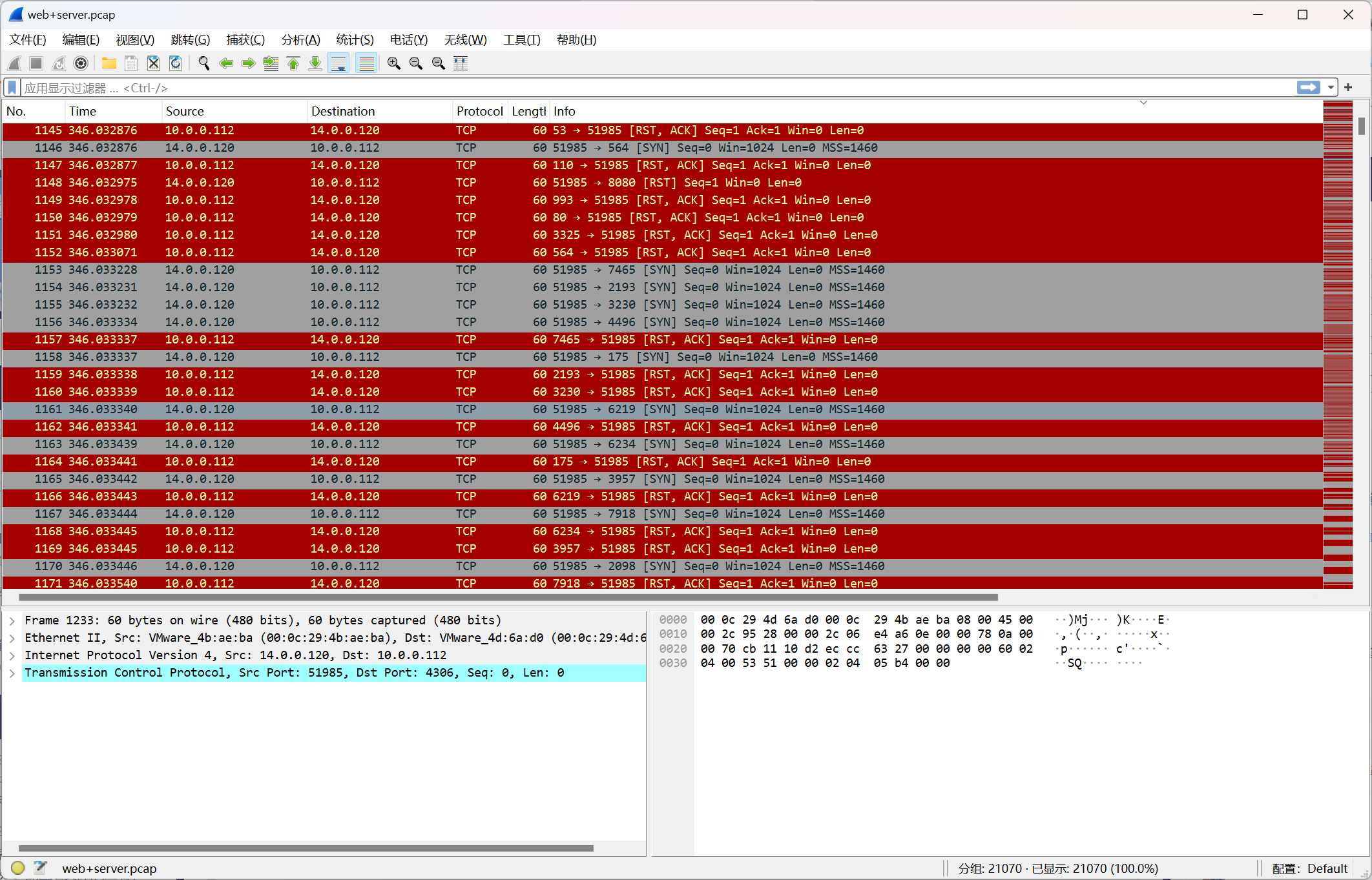Image resolution: width=1372 pixels, height=880 pixels.
Task: Reload the current capture file
Action: (x=175, y=63)
